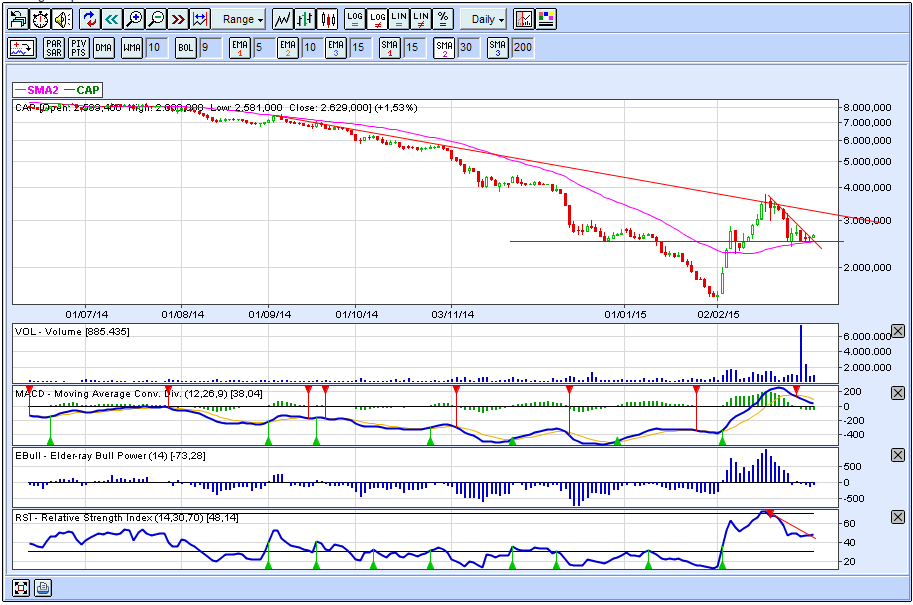Click the refresh chart icon
Screen dimensions: 913x605
click(x=89, y=19)
